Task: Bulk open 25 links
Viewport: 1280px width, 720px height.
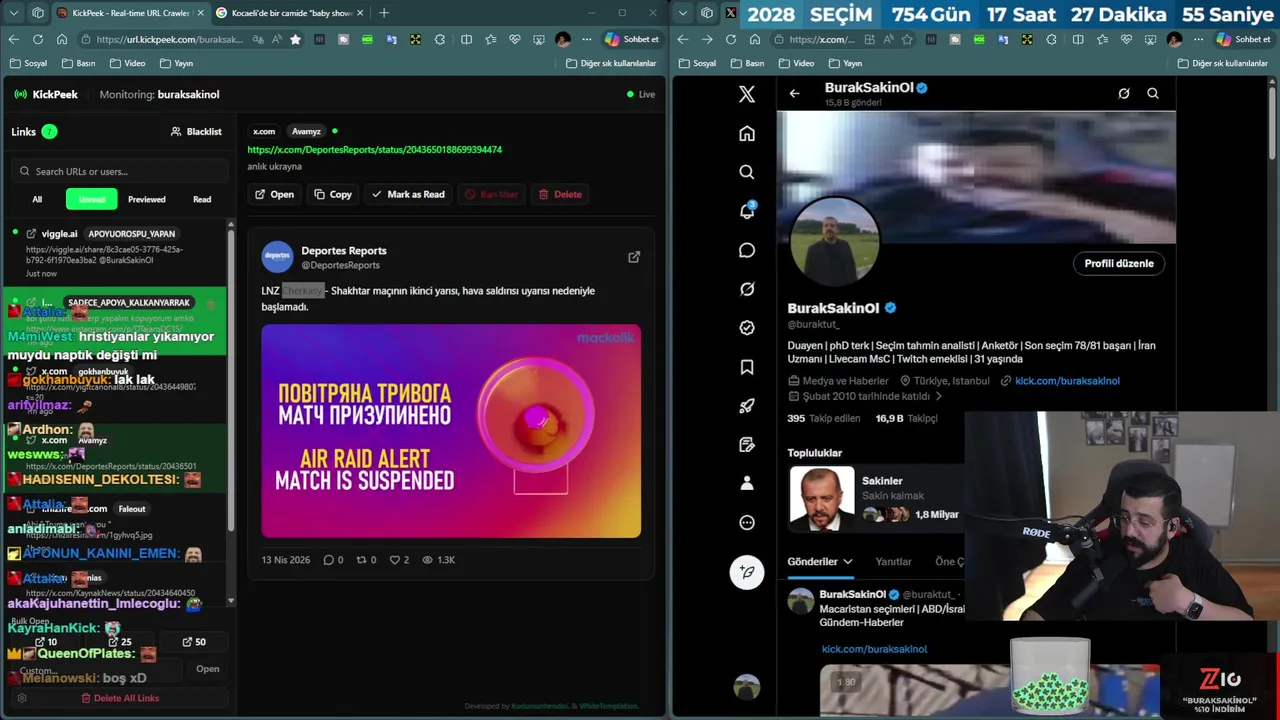Action: (x=119, y=642)
